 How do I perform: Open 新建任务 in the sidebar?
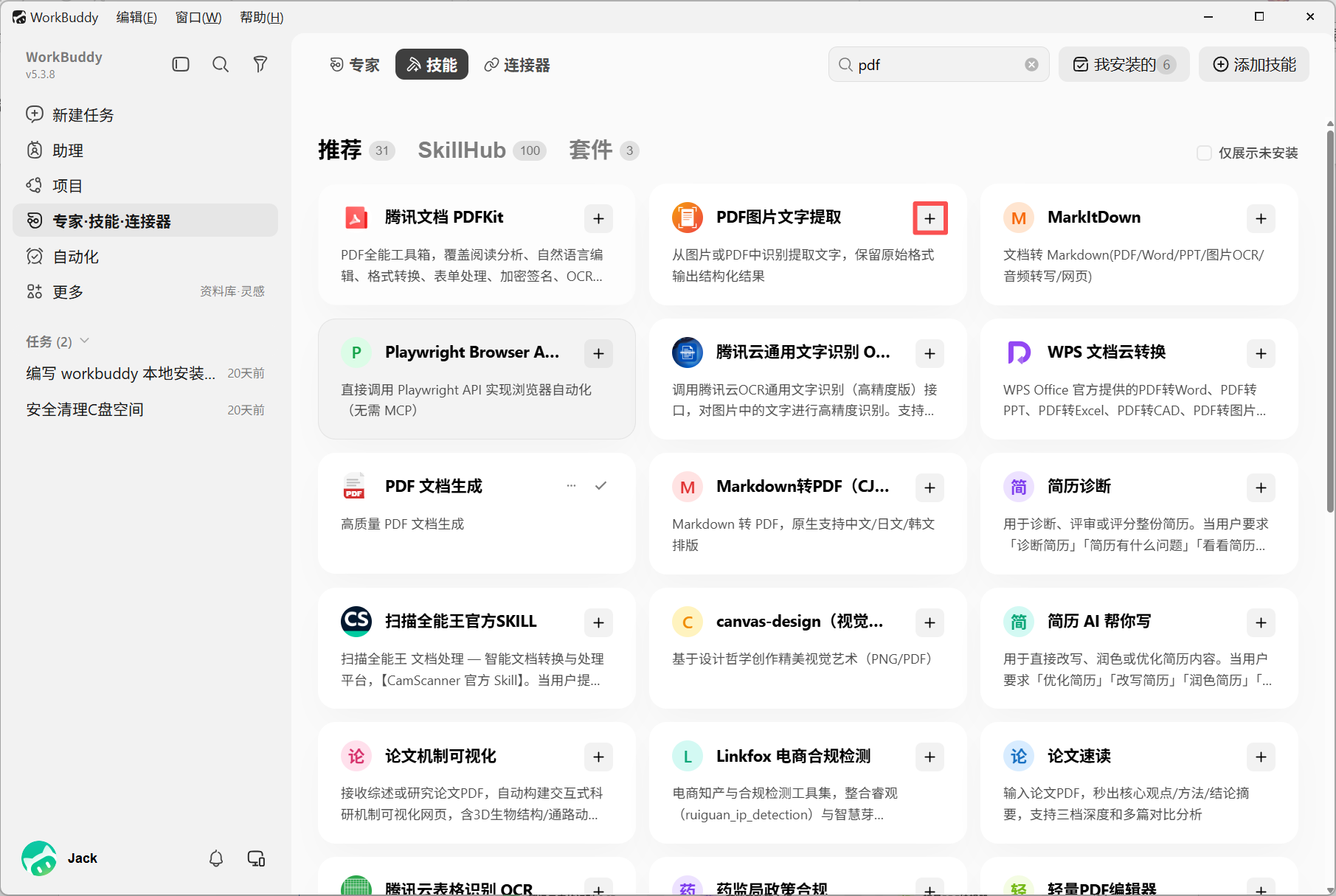pos(145,115)
